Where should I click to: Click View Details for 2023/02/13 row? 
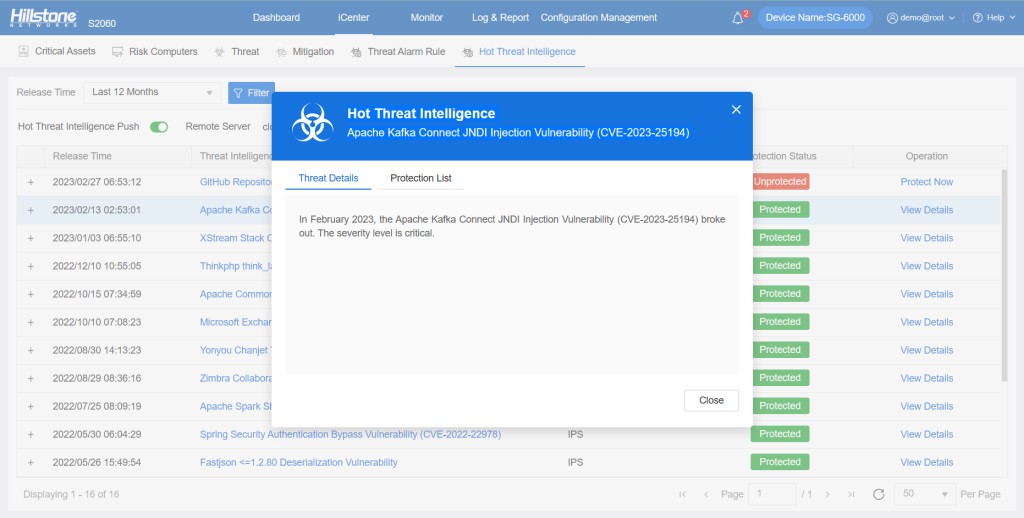pyautogui.click(x=927, y=210)
